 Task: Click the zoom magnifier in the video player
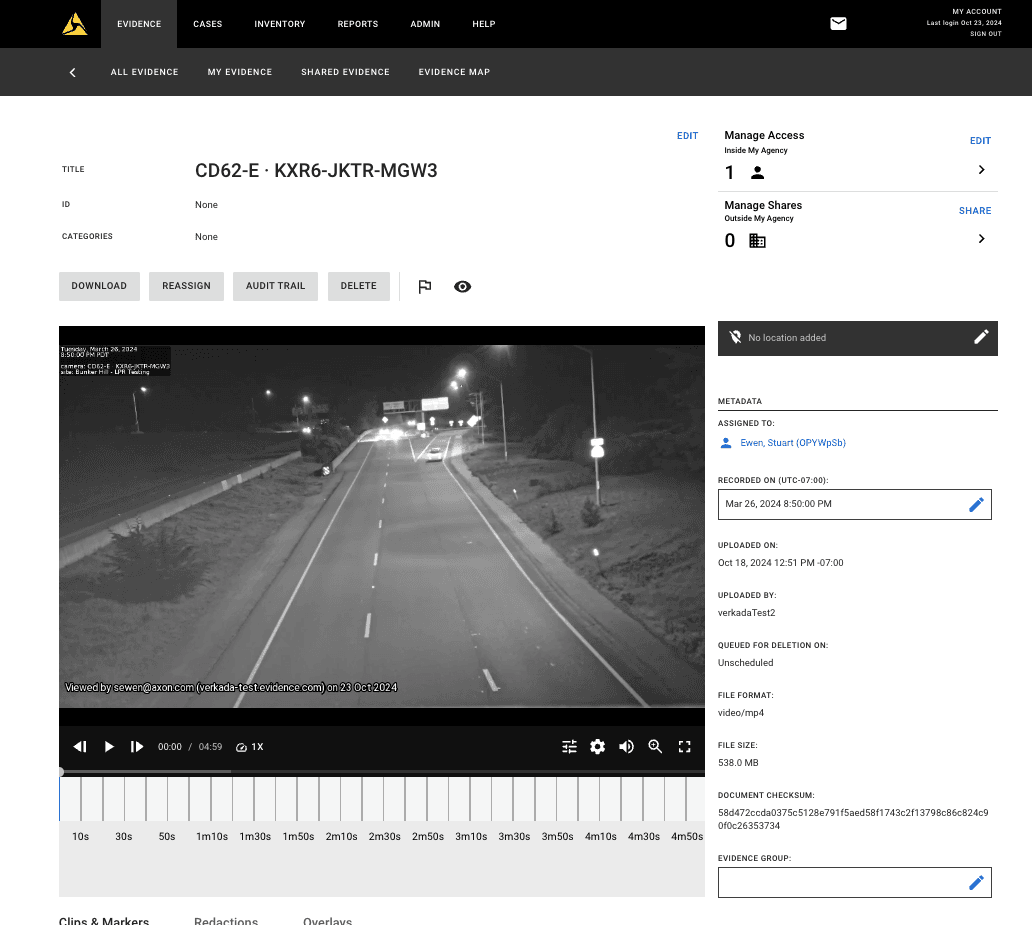coord(655,746)
